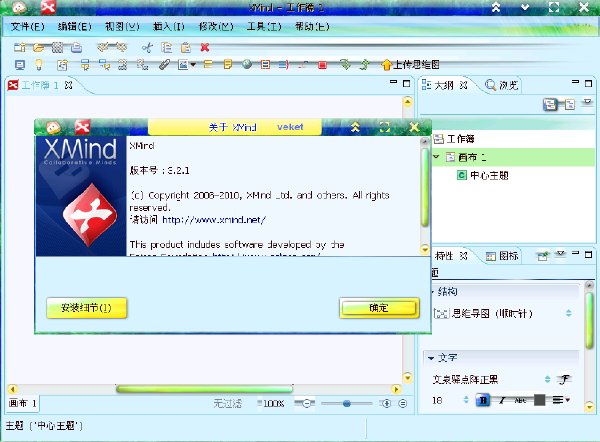Viewport: 600px width, 442px height.
Task: Open the font name dropdown
Action: tap(548, 379)
